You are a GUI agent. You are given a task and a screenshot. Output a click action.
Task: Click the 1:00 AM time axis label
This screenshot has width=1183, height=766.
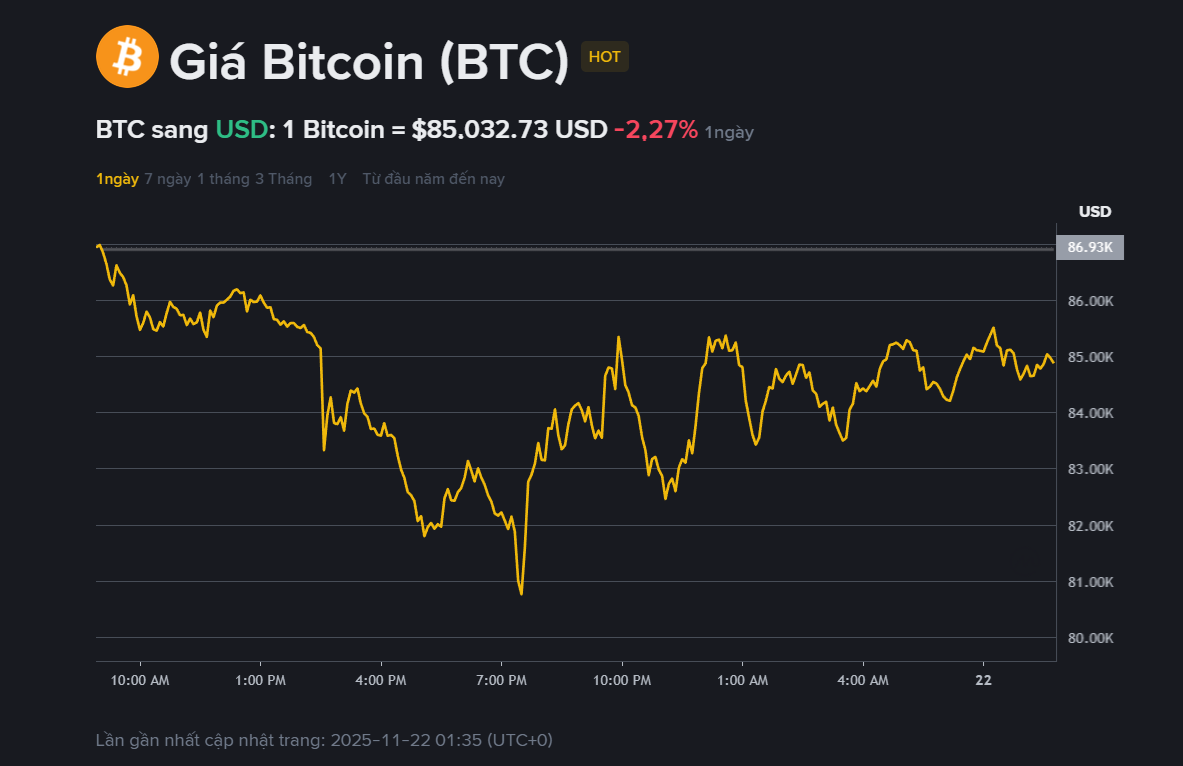click(743, 680)
